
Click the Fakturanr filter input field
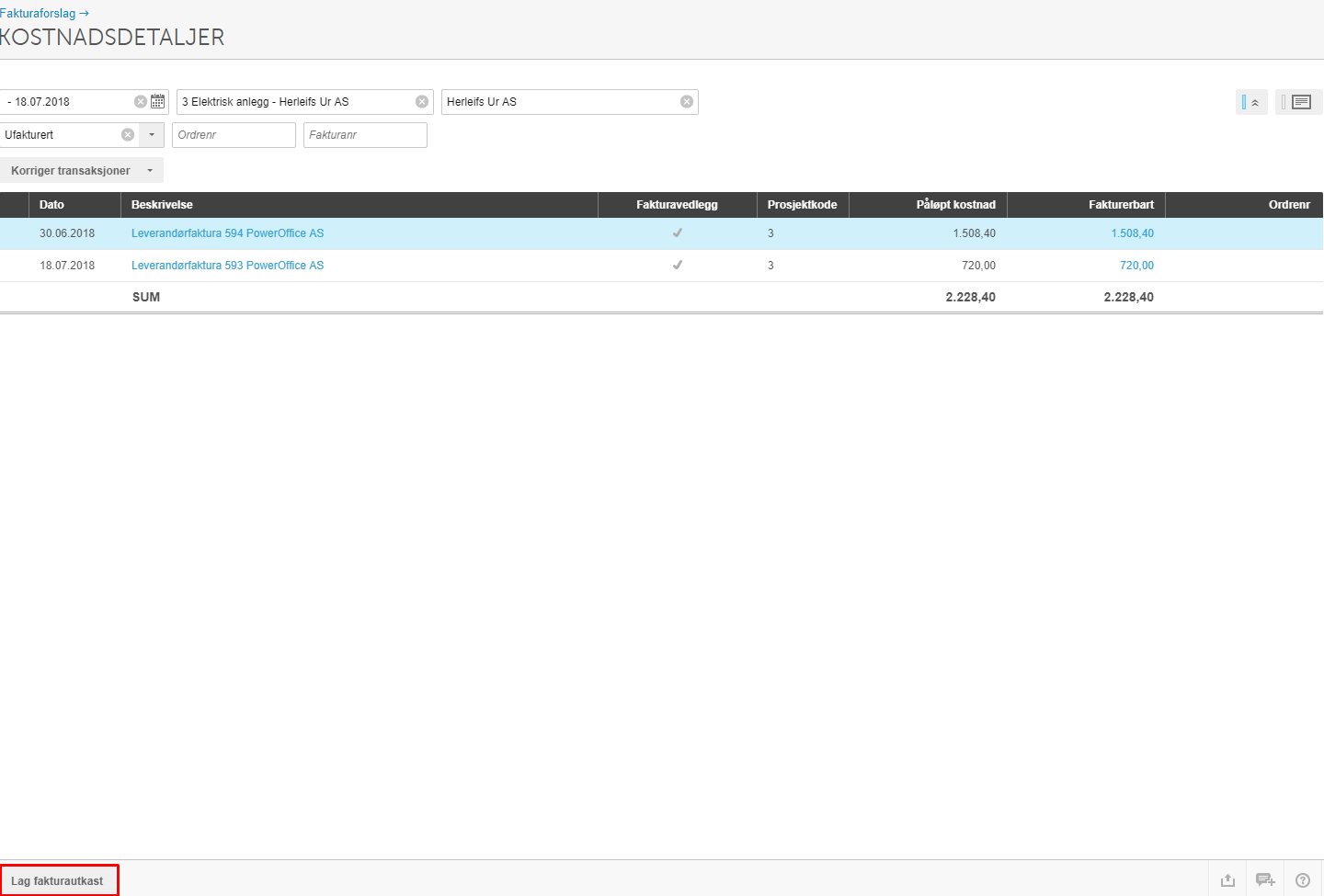[365, 135]
